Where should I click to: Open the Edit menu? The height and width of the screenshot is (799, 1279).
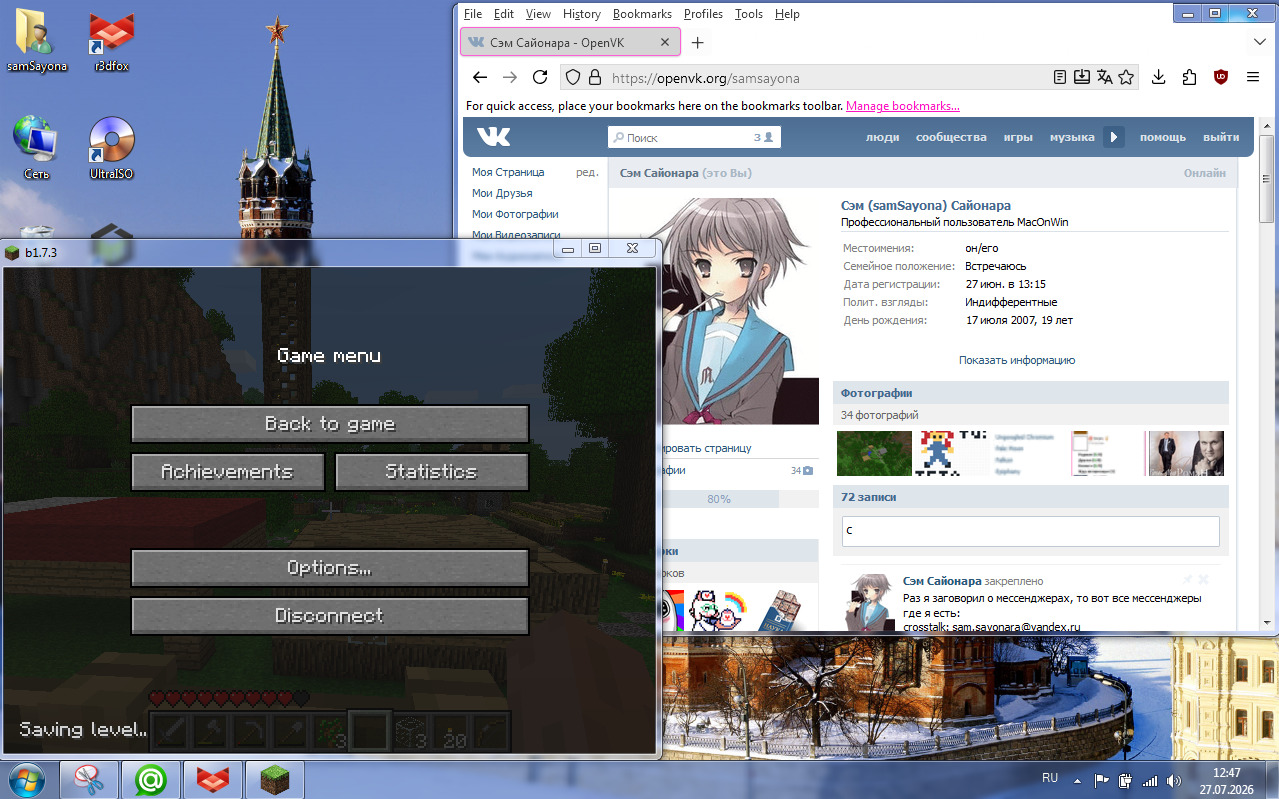[504, 14]
